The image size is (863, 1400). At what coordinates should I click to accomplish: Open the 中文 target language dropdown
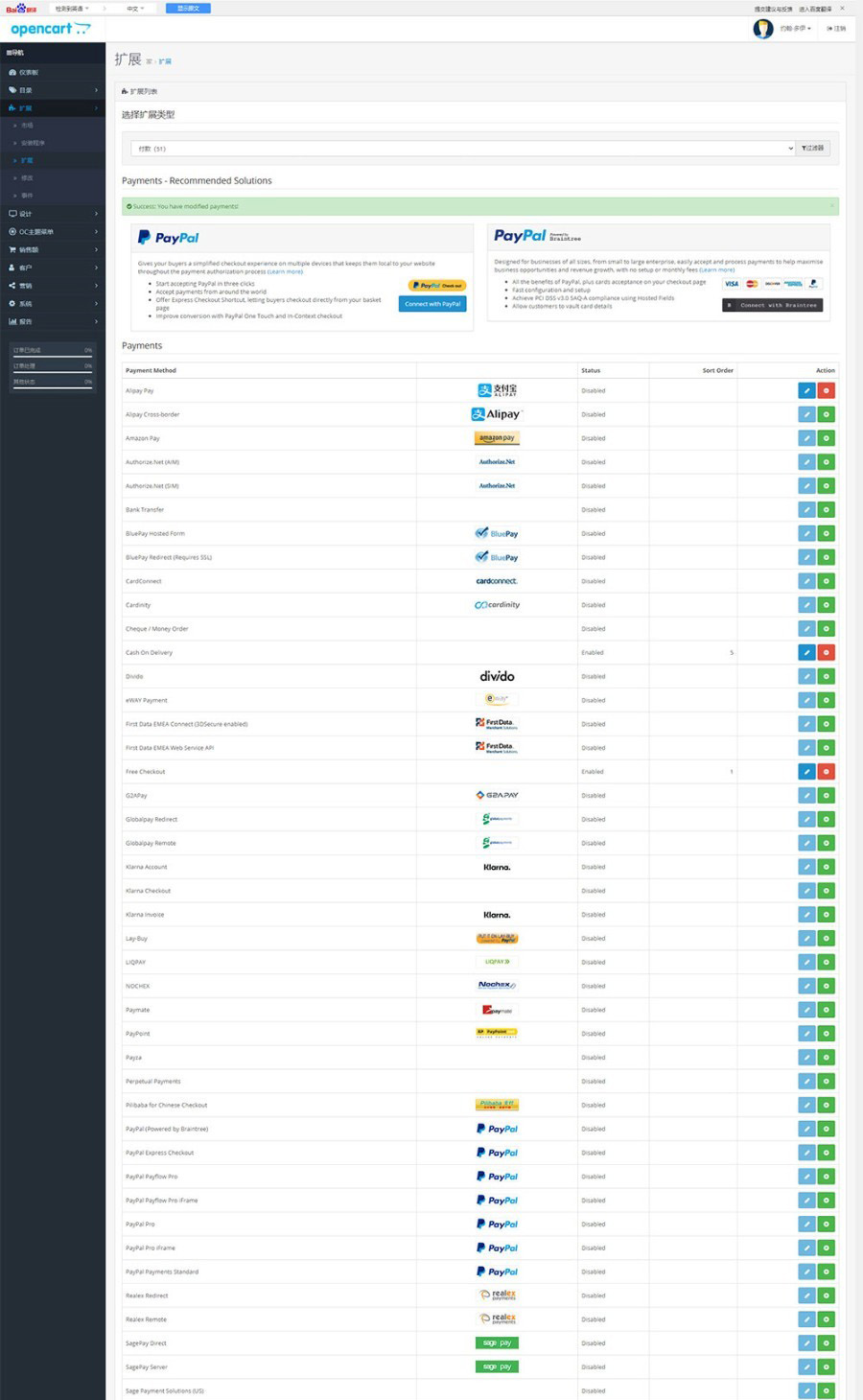(135, 8)
